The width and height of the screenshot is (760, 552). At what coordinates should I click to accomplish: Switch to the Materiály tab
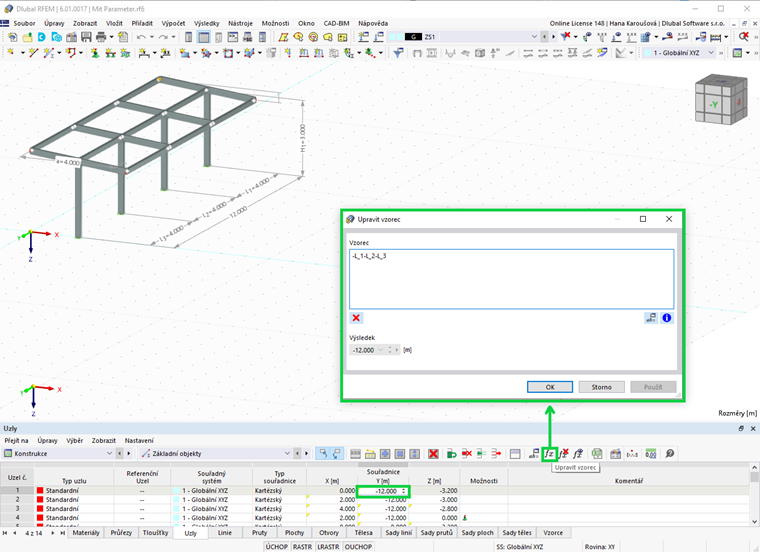(x=86, y=533)
